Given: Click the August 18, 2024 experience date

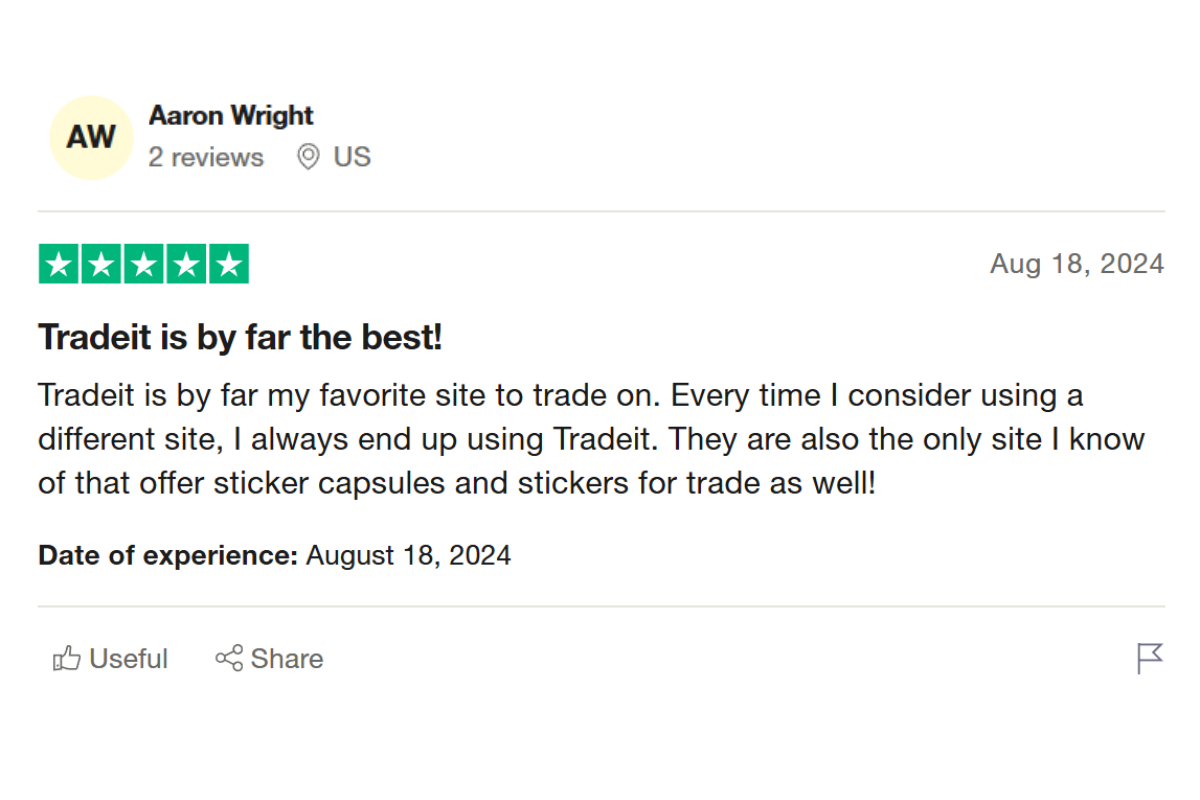Looking at the screenshot, I should click(408, 555).
